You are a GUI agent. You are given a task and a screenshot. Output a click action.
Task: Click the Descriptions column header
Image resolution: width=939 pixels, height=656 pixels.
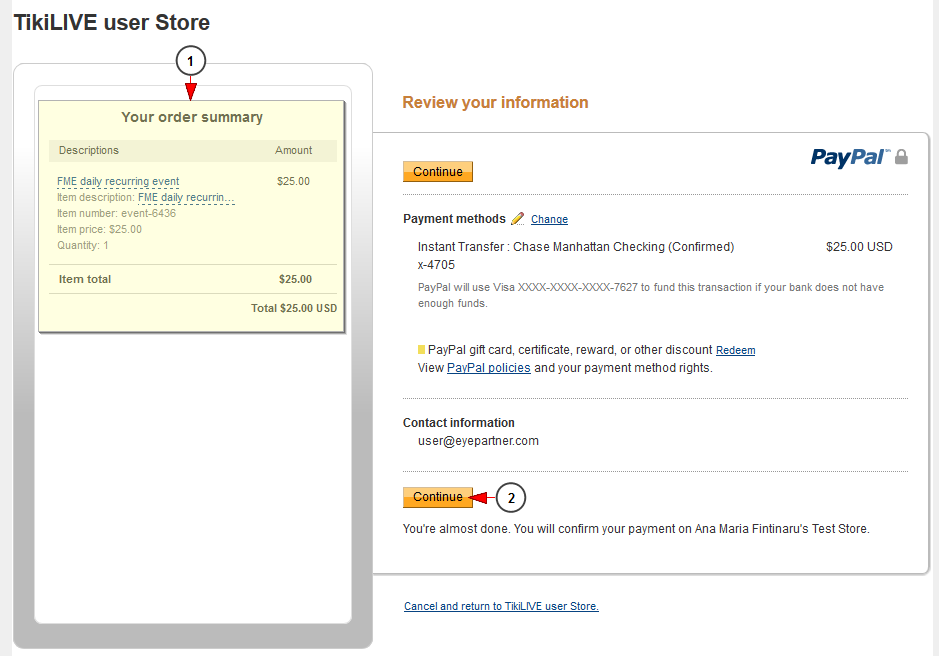89,150
